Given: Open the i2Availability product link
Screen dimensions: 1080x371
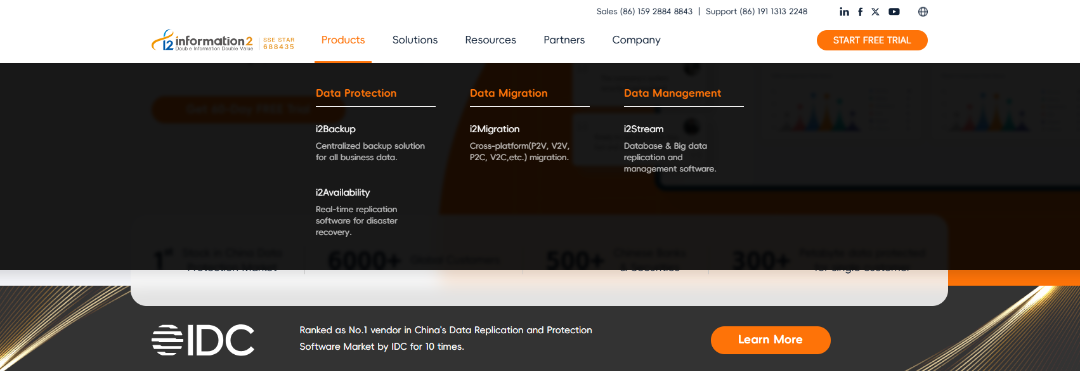Looking at the screenshot, I should click(x=342, y=193).
